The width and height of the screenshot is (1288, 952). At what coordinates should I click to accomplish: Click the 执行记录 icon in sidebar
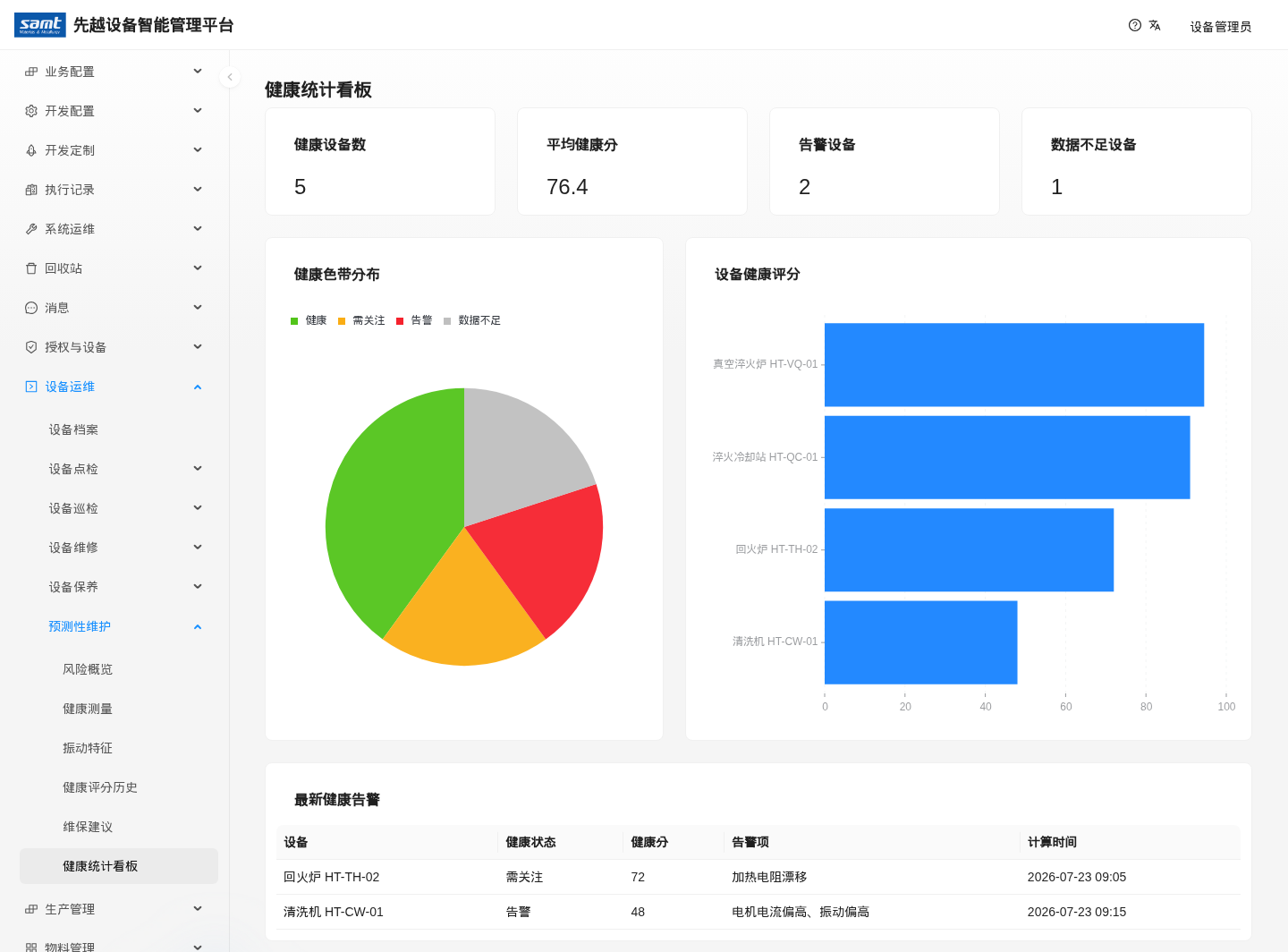pyautogui.click(x=31, y=190)
